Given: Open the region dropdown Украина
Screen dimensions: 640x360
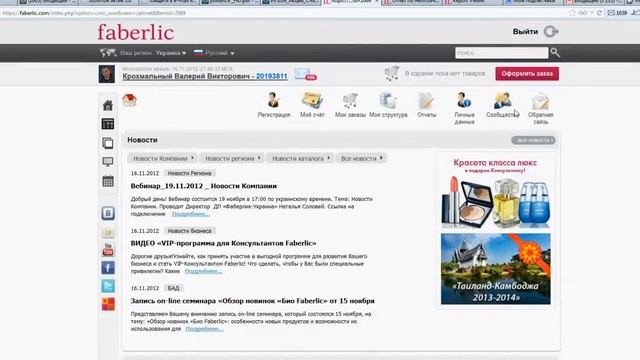Looking at the screenshot, I should (x=171, y=53).
